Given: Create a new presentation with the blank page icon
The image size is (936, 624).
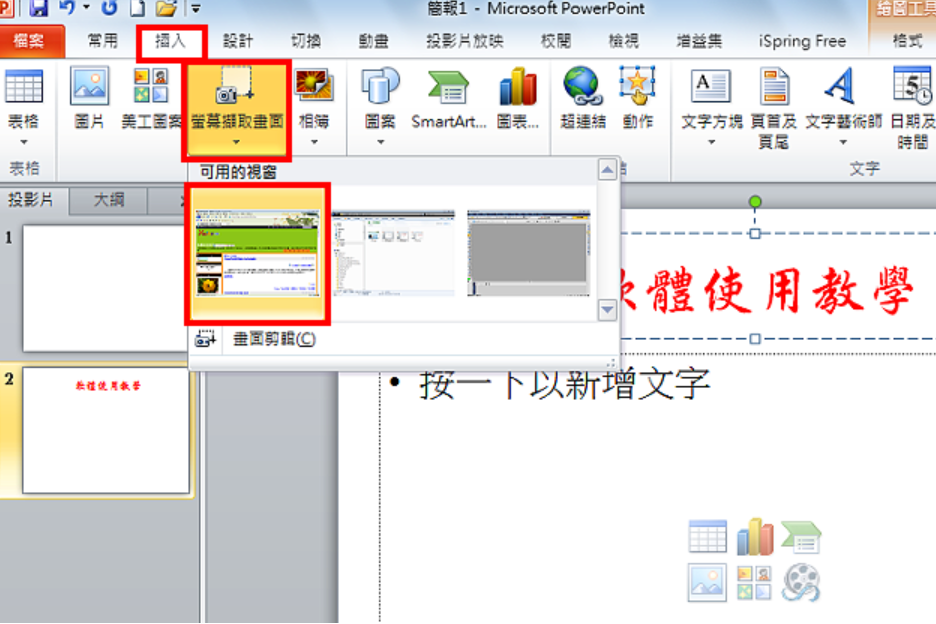Looking at the screenshot, I should 138,8.
